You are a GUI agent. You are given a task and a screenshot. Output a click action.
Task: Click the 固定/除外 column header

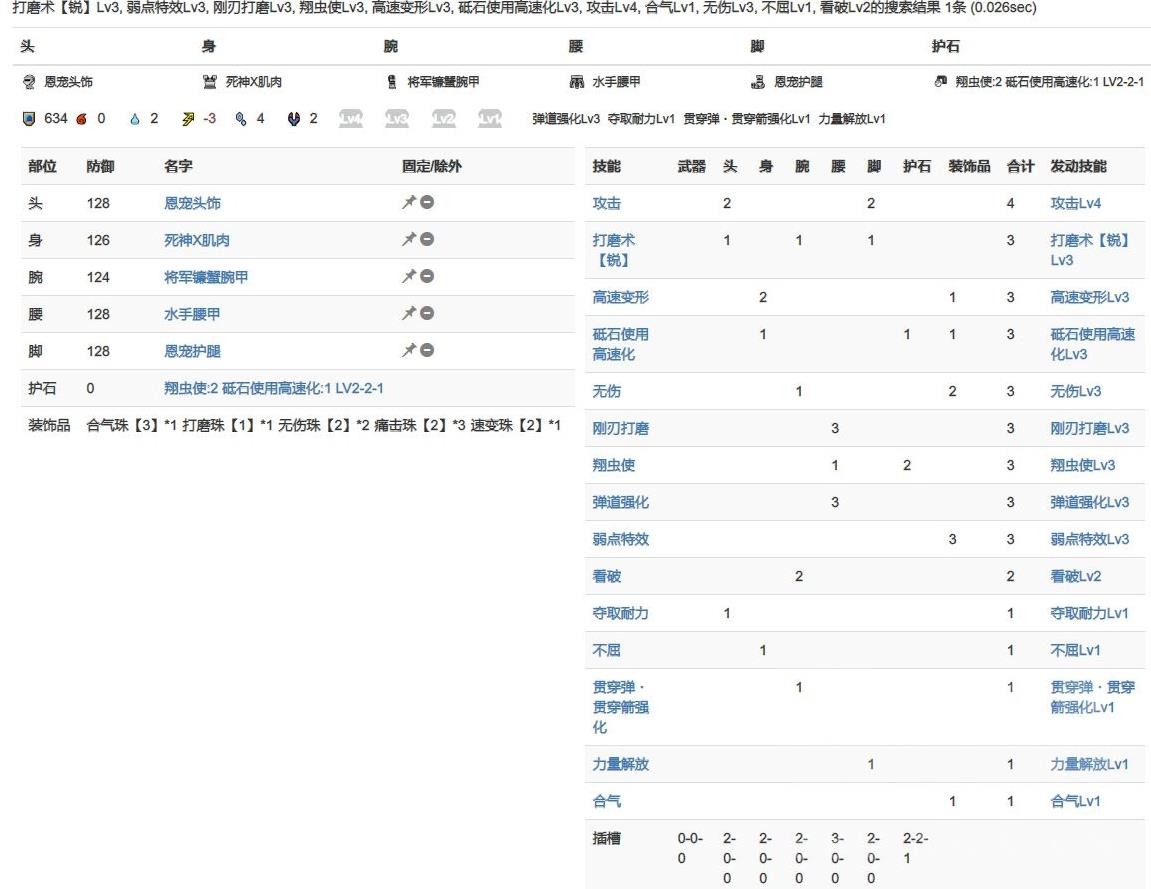(x=432, y=167)
